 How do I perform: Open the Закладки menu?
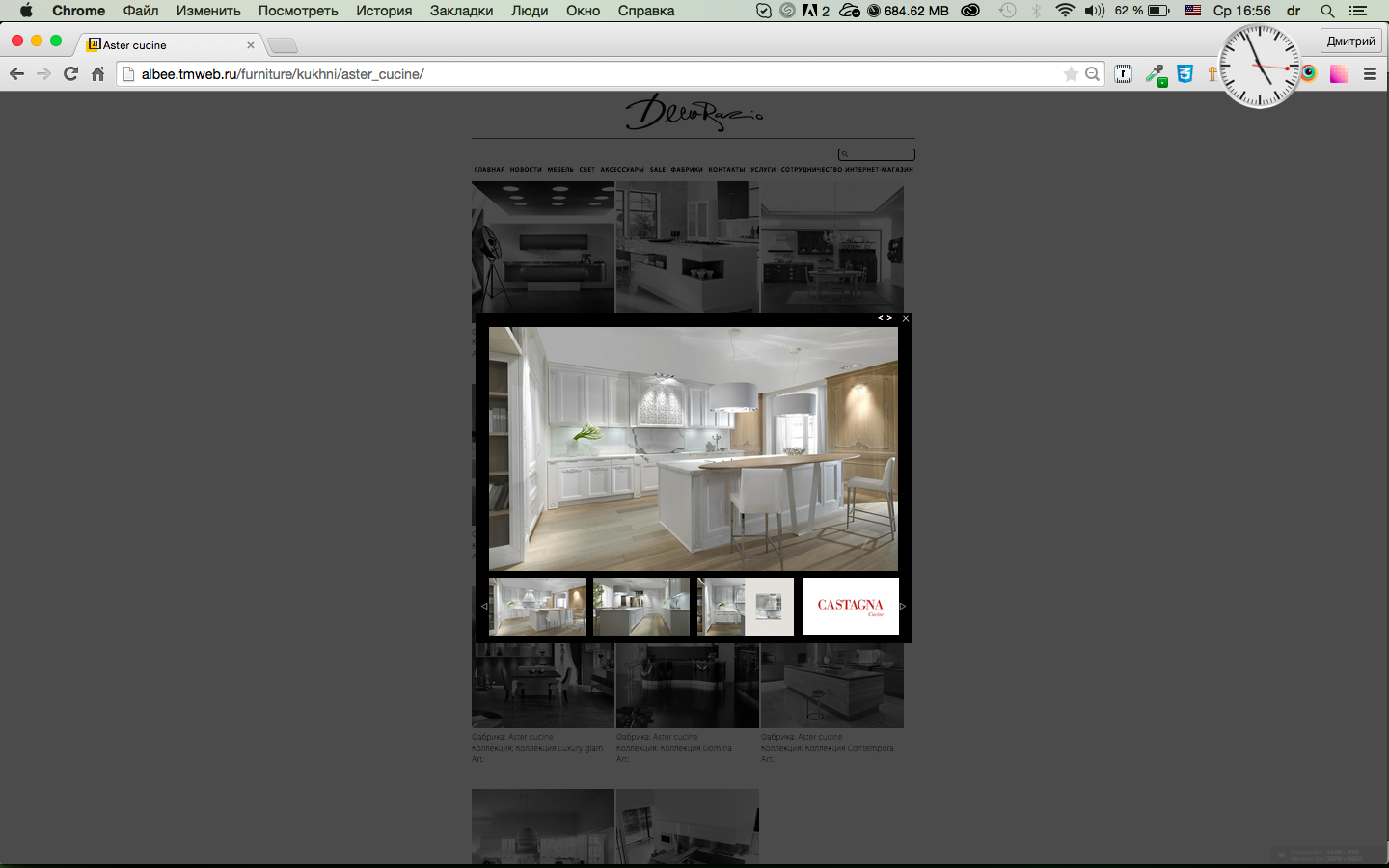tap(461, 11)
